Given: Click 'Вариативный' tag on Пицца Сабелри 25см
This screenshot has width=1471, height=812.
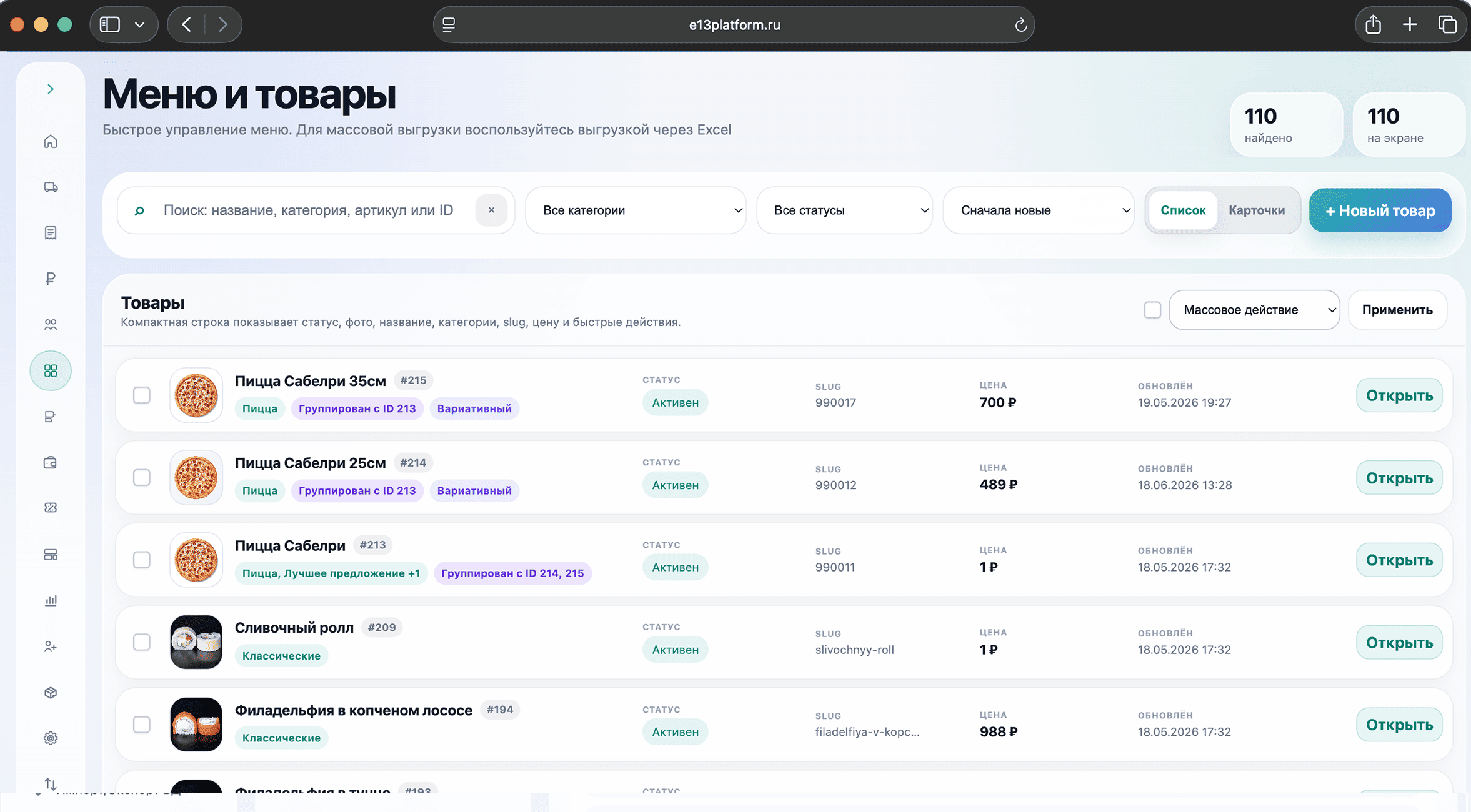Looking at the screenshot, I should [474, 491].
